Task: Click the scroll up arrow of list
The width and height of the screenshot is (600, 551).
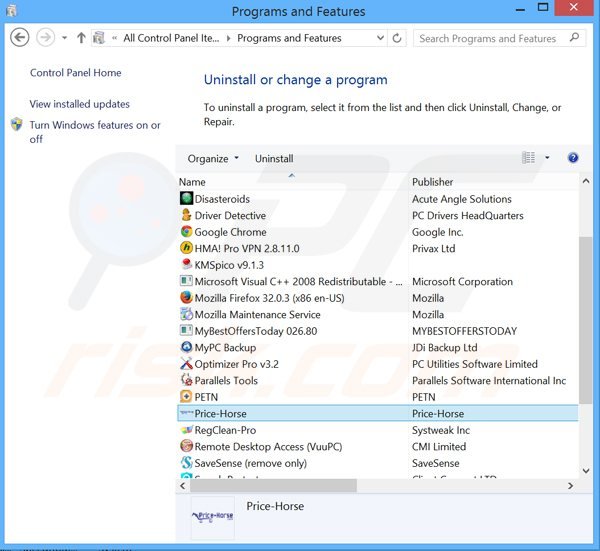Action: (x=585, y=181)
